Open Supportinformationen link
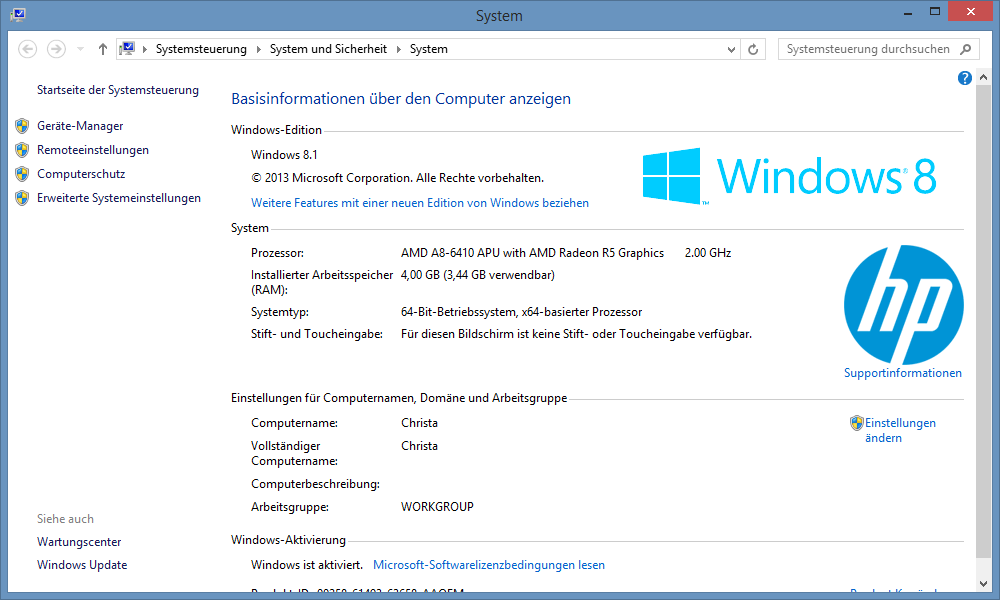Image resolution: width=1000 pixels, height=600 pixels. pyautogui.click(x=902, y=373)
